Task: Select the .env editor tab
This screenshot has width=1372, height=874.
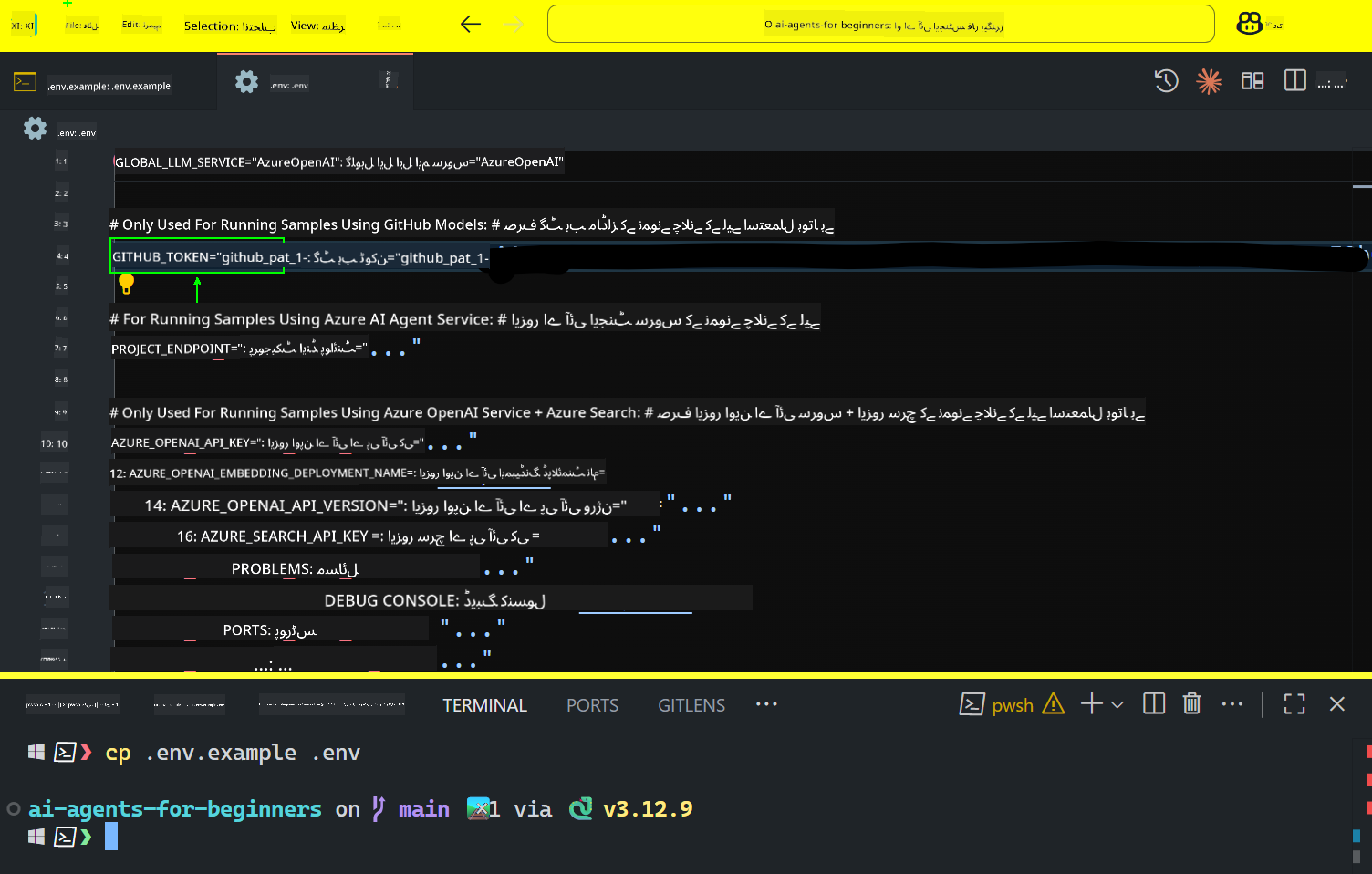Action: pyautogui.click(x=315, y=83)
